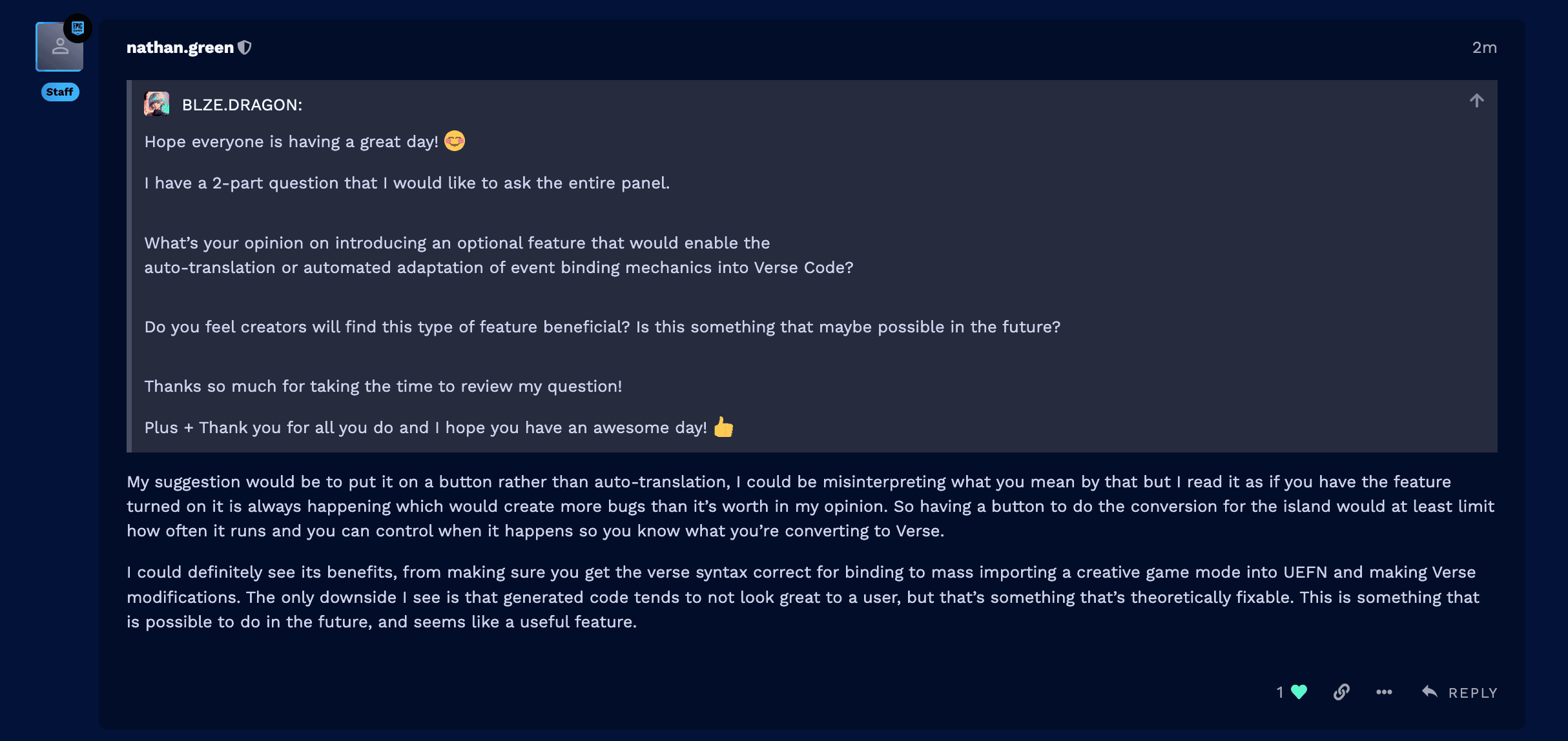Viewport: 1568px width, 741px height.
Task: Open the three-dot more actions menu
Action: coord(1384,692)
